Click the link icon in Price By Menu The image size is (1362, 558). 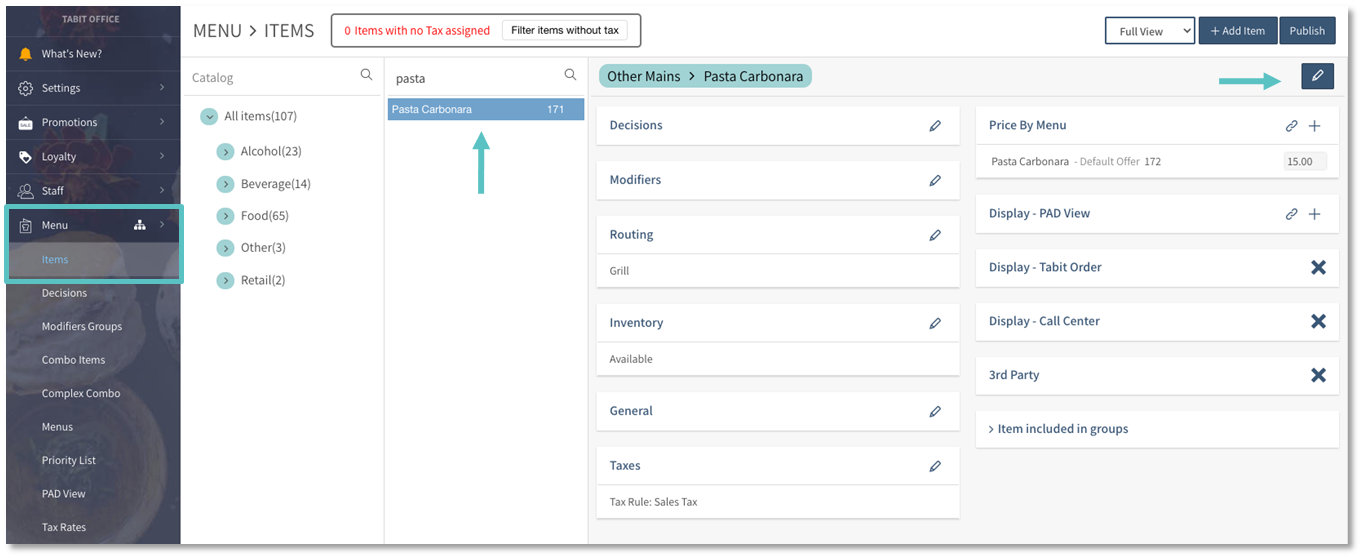tap(1291, 126)
